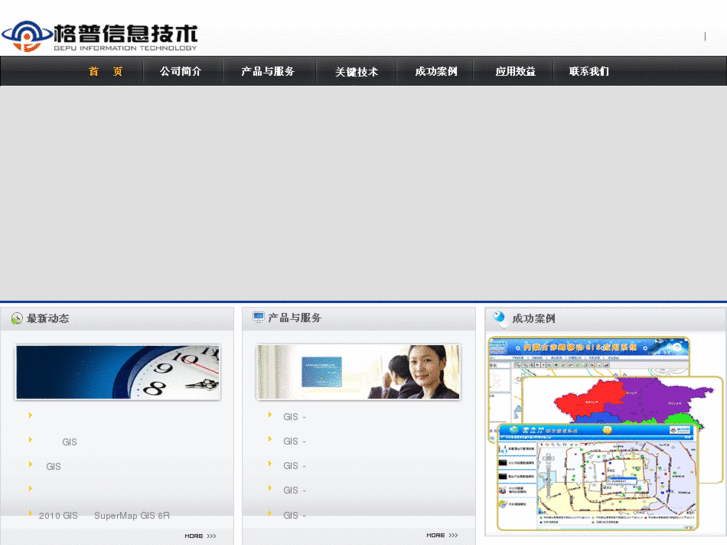
Task: Open the 首页 home menu item
Action: [x=106, y=71]
